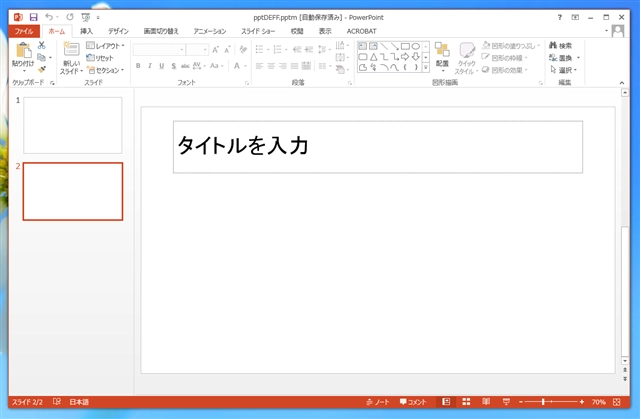Viewport: 640px width, 419px height.
Task: Click the Save icon in quick access toolbar
Action: point(33,17)
